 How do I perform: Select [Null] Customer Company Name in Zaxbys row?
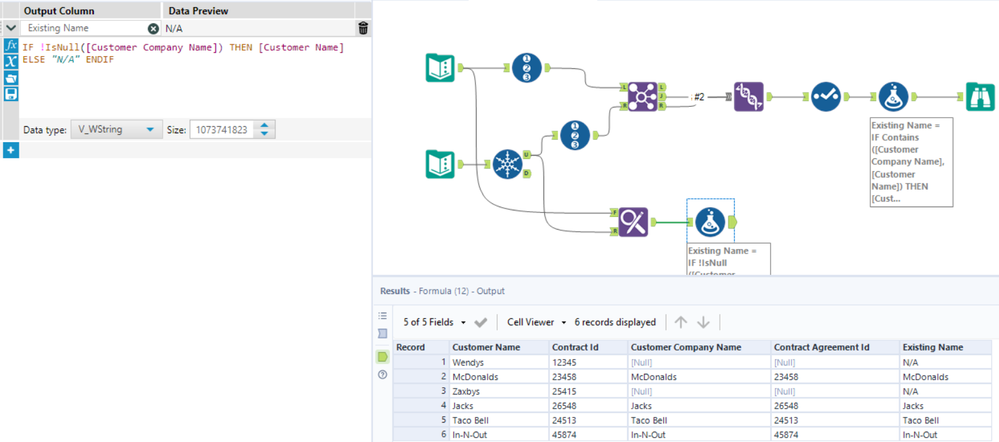click(700, 391)
